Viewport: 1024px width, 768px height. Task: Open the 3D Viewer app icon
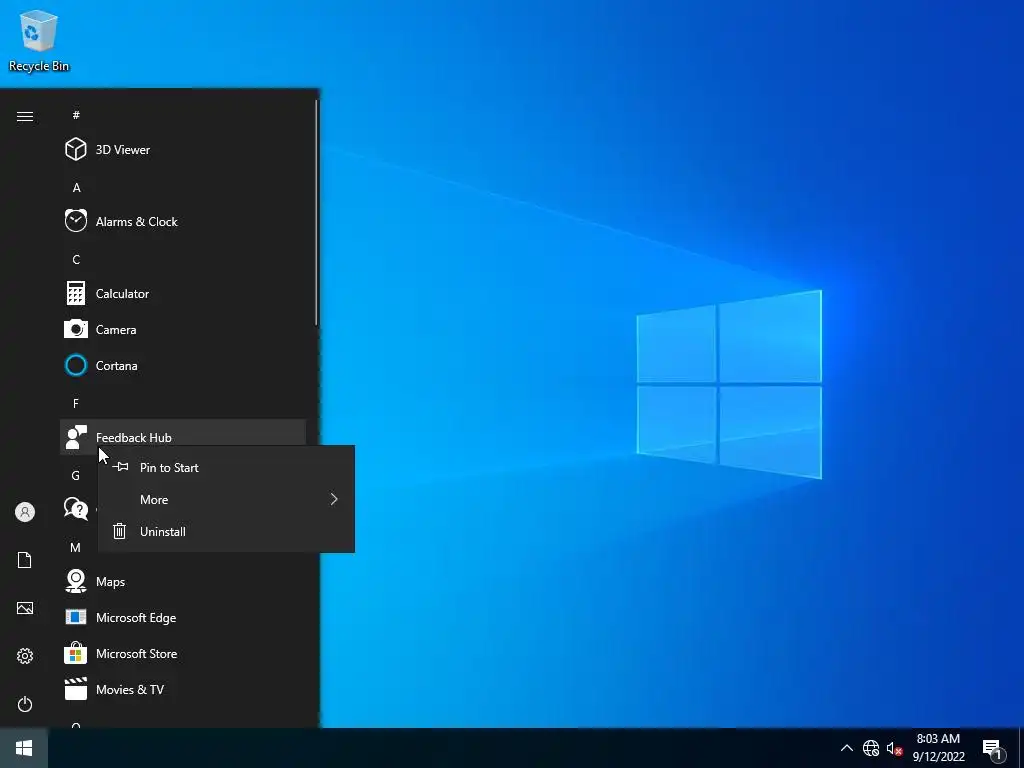coord(76,150)
